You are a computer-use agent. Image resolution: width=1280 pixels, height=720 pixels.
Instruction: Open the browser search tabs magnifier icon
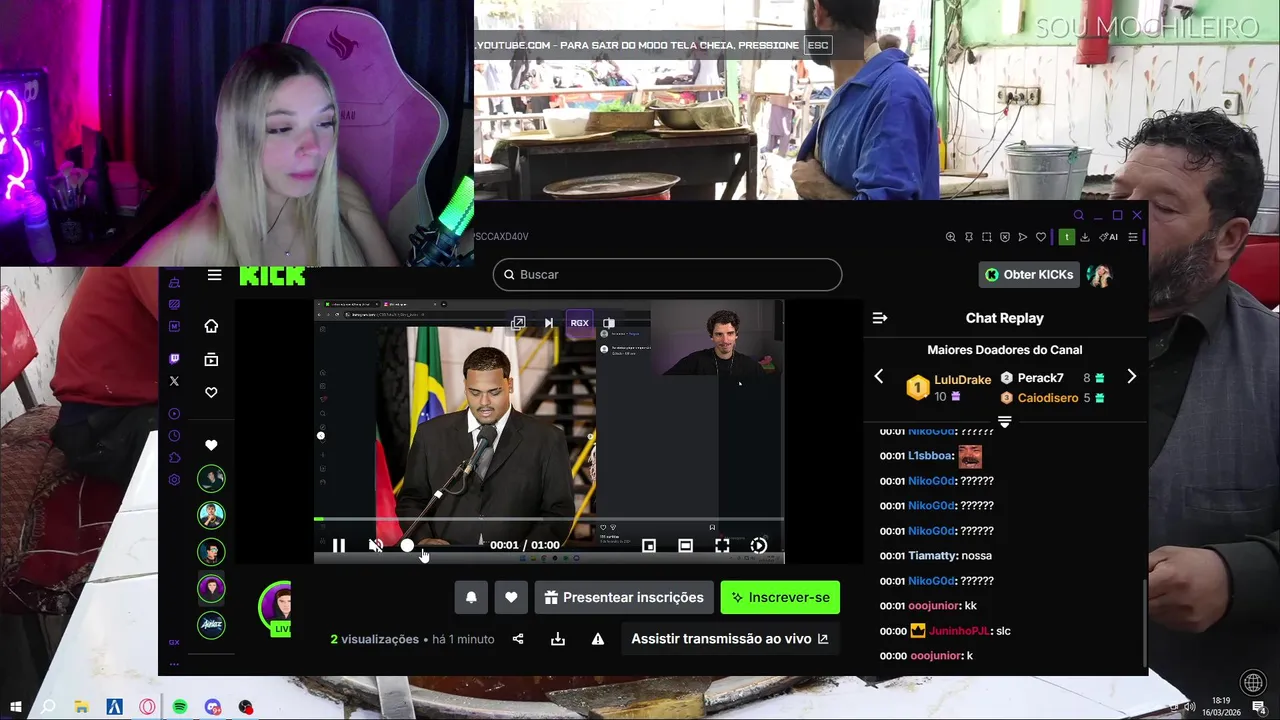(x=1078, y=215)
